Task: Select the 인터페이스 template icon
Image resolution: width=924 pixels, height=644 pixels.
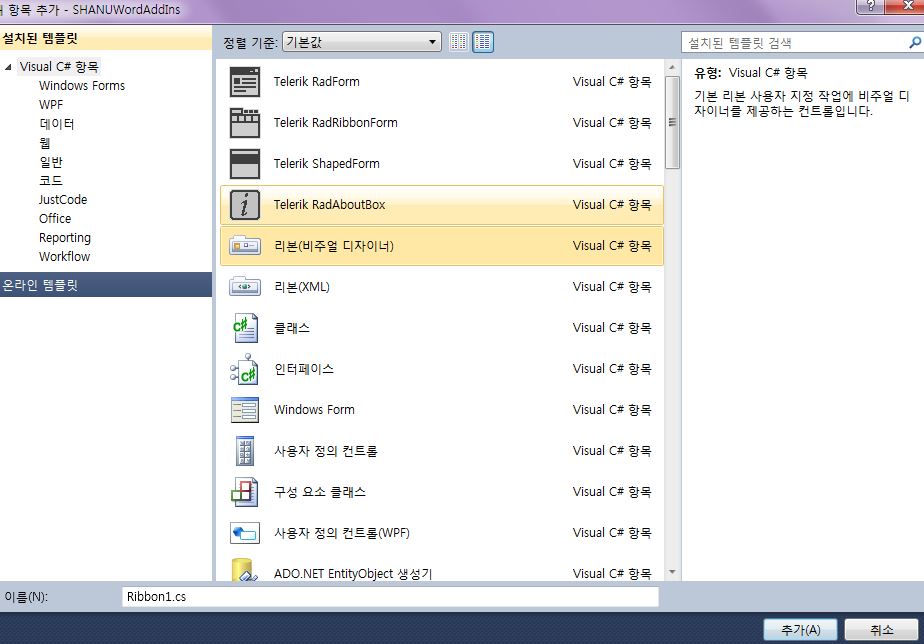Action: [244, 369]
